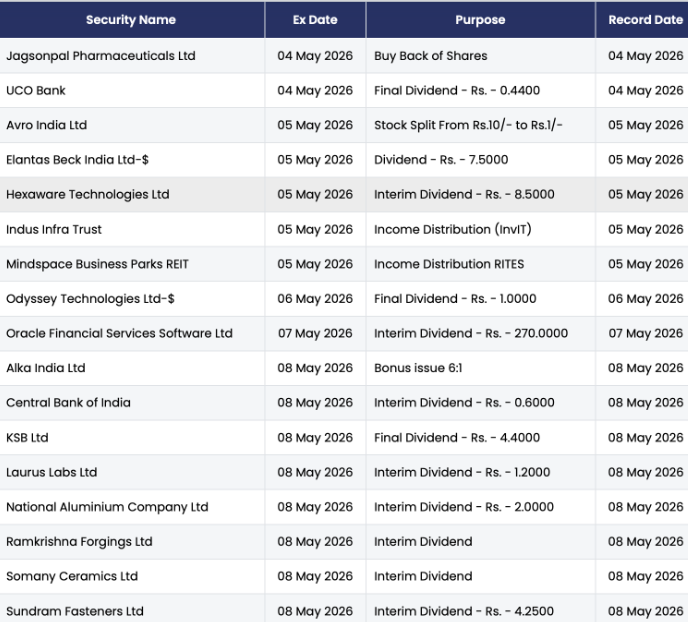
Task: Click the Purpose column header
Action: pos(480,20)
